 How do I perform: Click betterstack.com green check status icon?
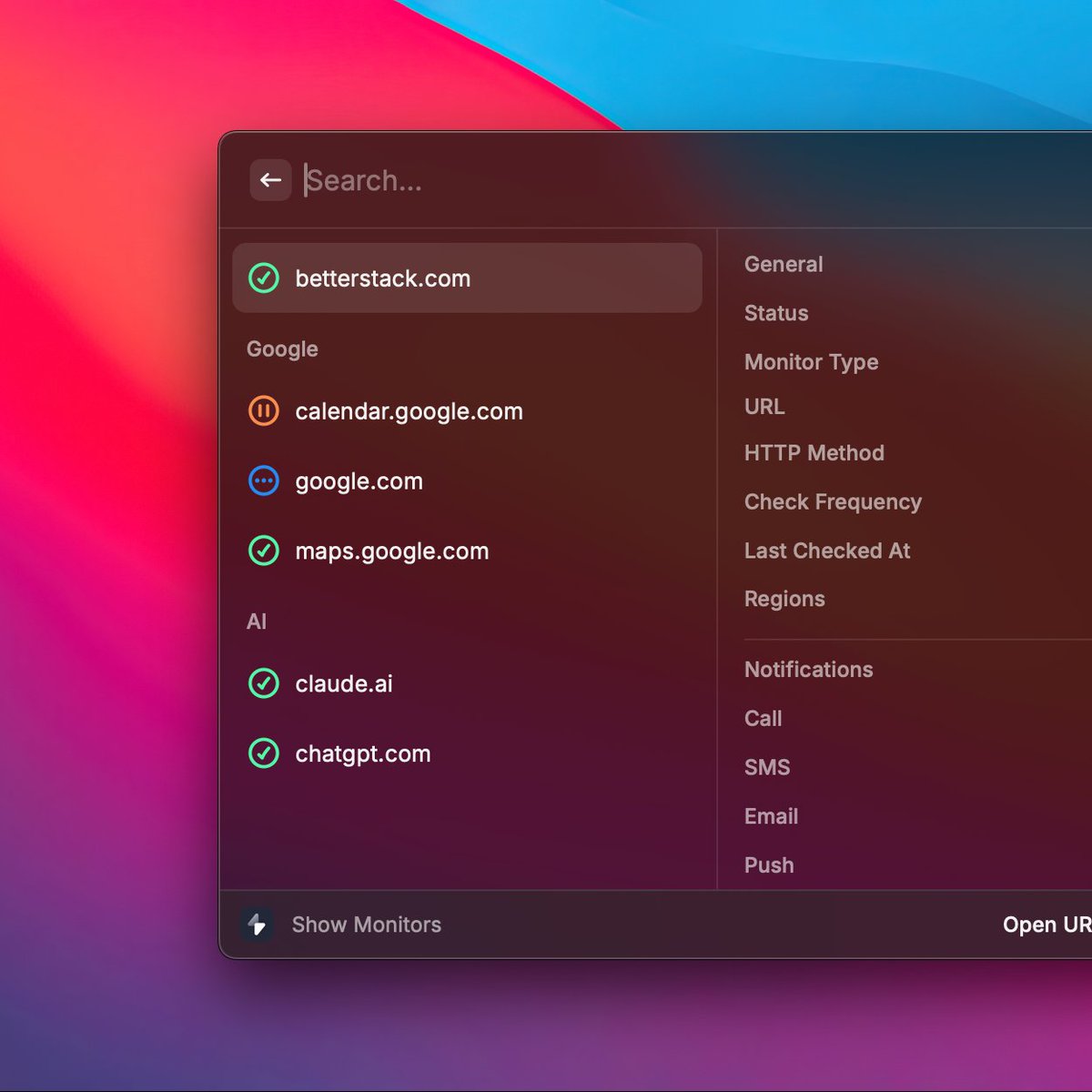264,278
